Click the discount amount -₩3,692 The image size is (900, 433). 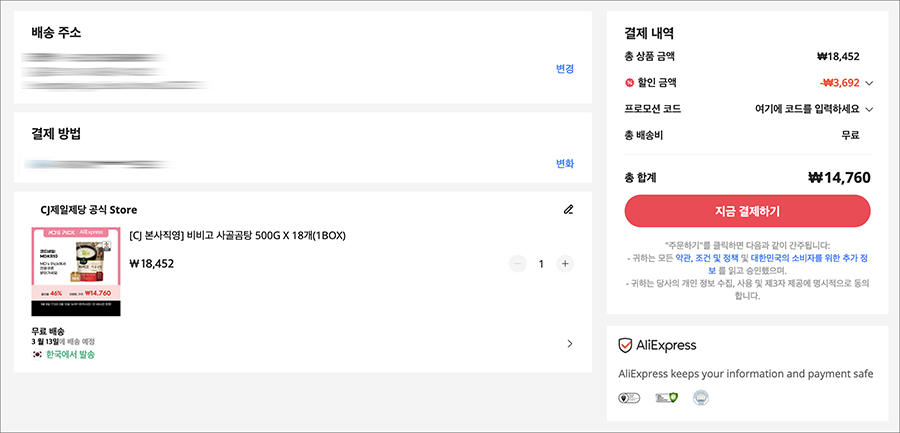click(840, 83)
